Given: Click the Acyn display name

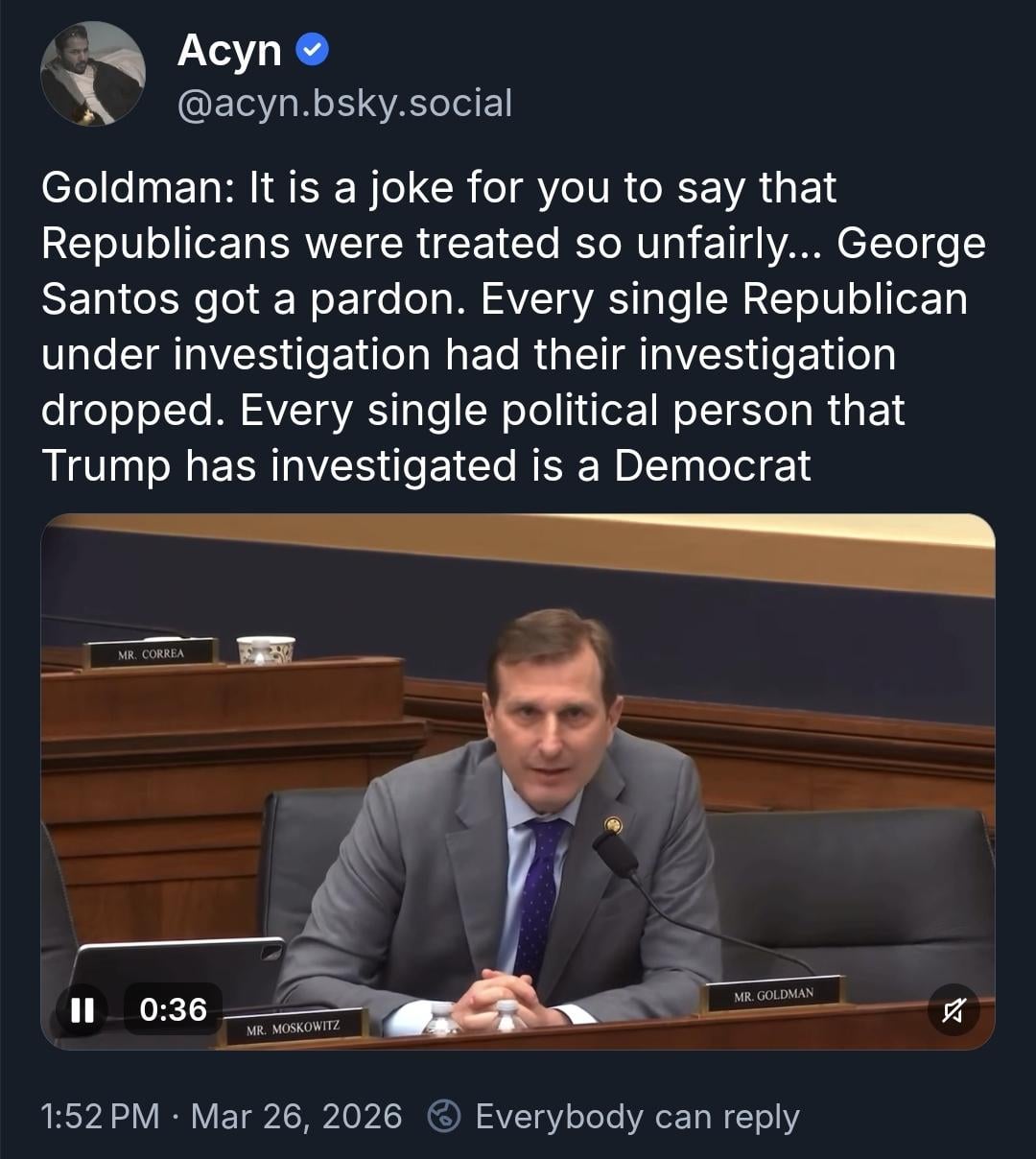Looking at the screenshot, I should coord(229,50).
